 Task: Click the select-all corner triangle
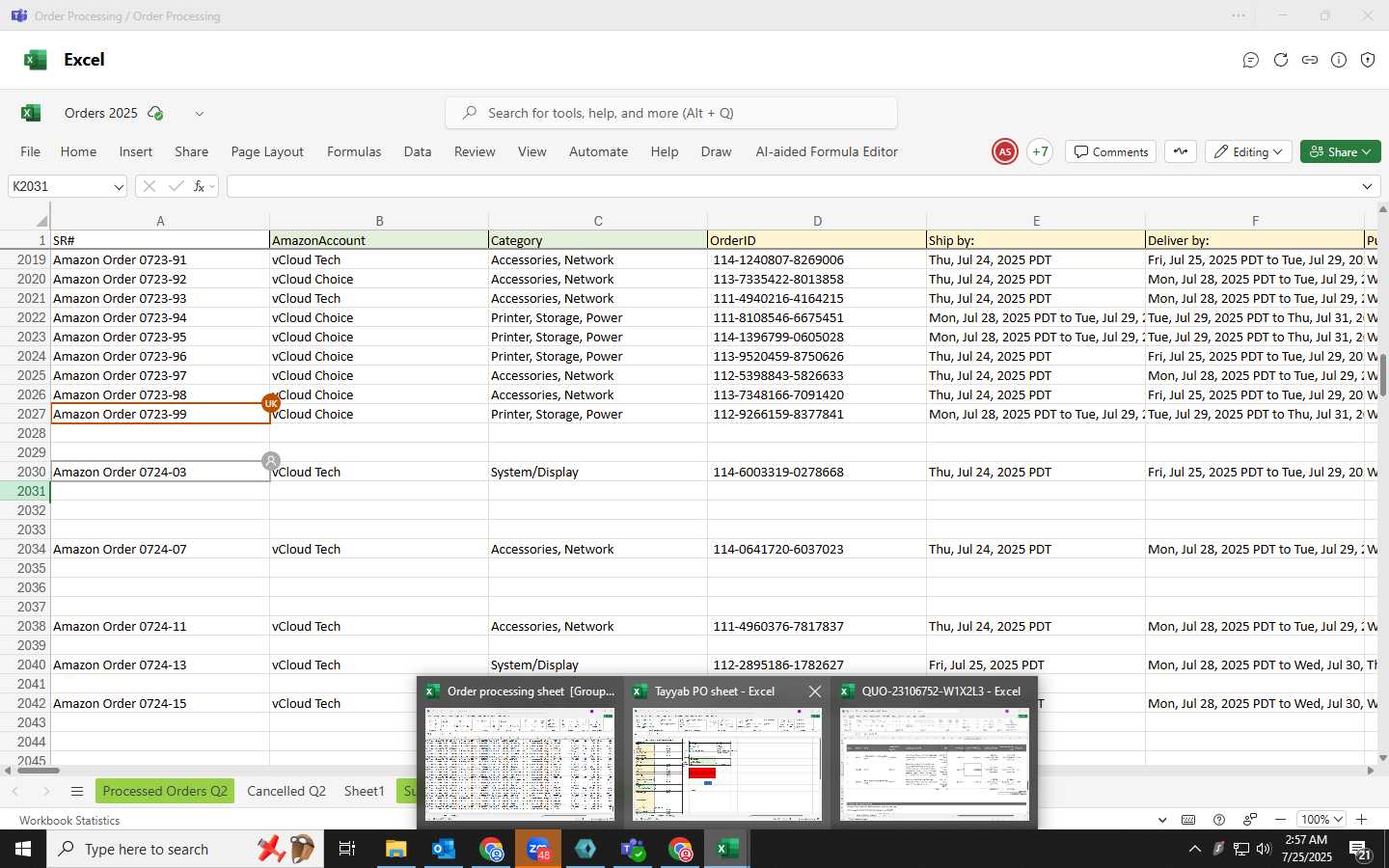41,221
